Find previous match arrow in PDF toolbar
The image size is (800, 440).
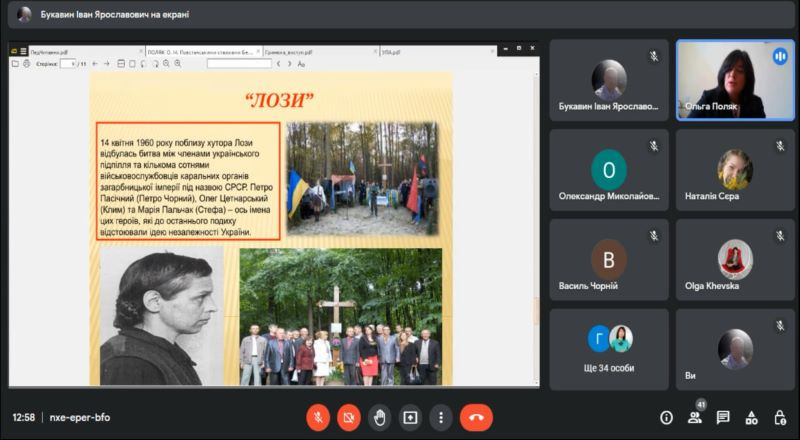(x=279, y=64)
